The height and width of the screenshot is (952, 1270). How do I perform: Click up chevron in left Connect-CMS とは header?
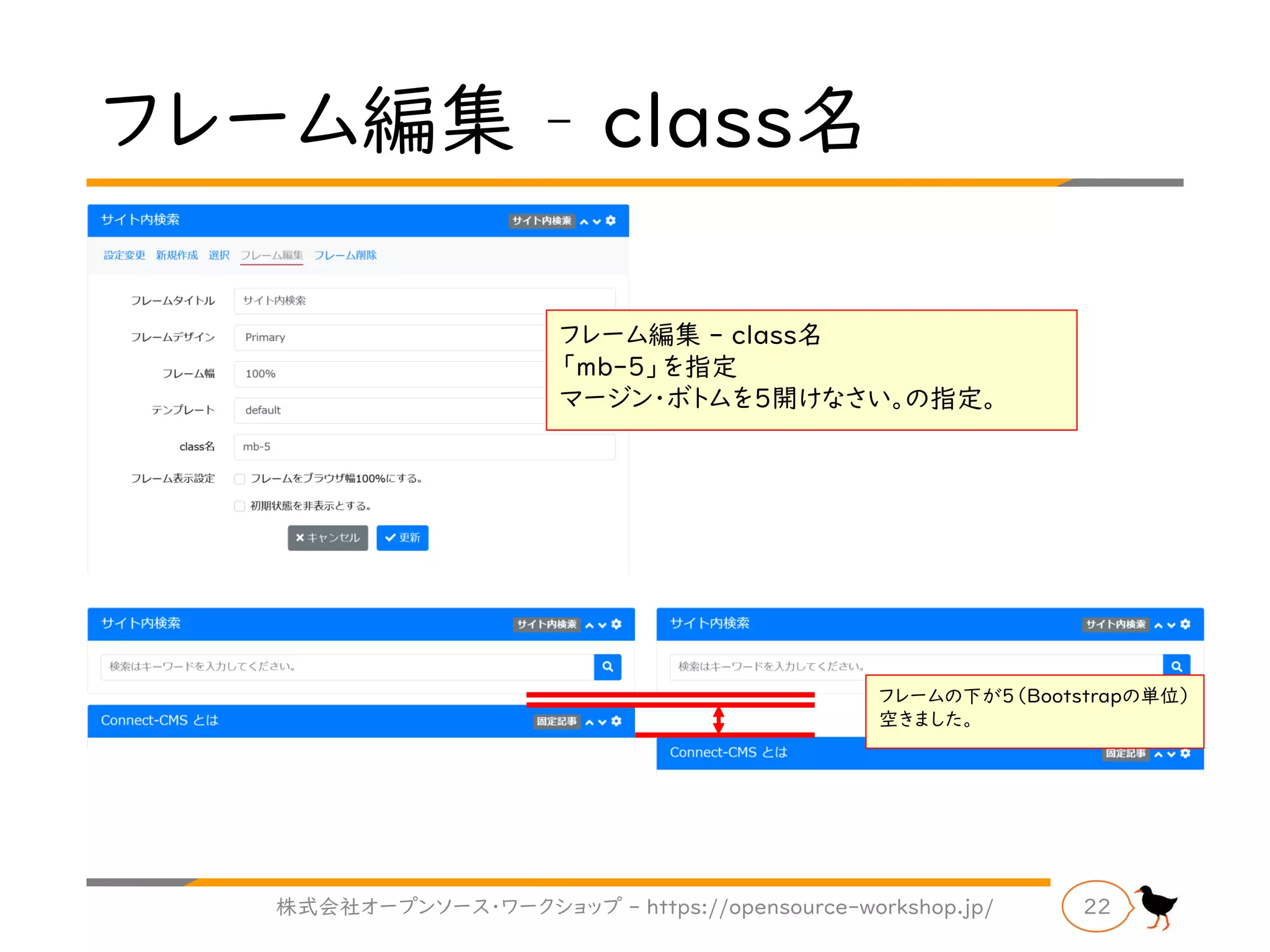589,721
